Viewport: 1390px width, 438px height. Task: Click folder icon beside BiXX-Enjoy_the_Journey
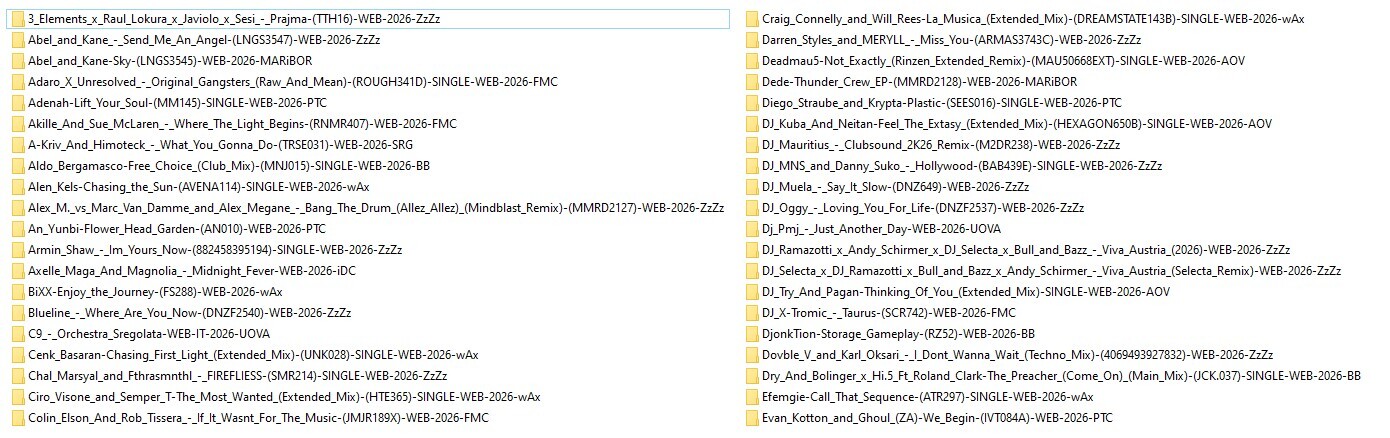point(17,292)
